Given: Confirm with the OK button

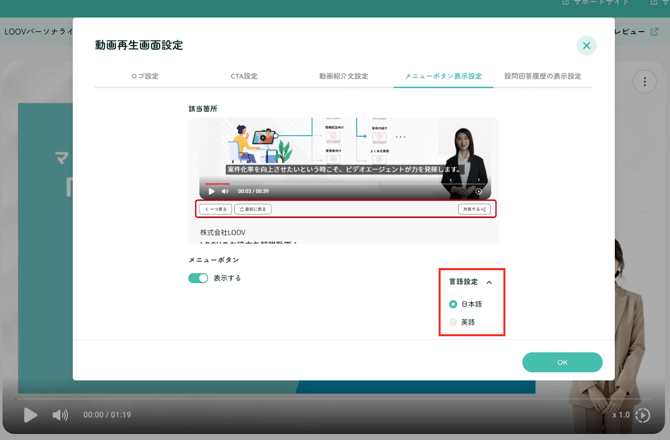Looking at the screenshot, I should (562, 362).
